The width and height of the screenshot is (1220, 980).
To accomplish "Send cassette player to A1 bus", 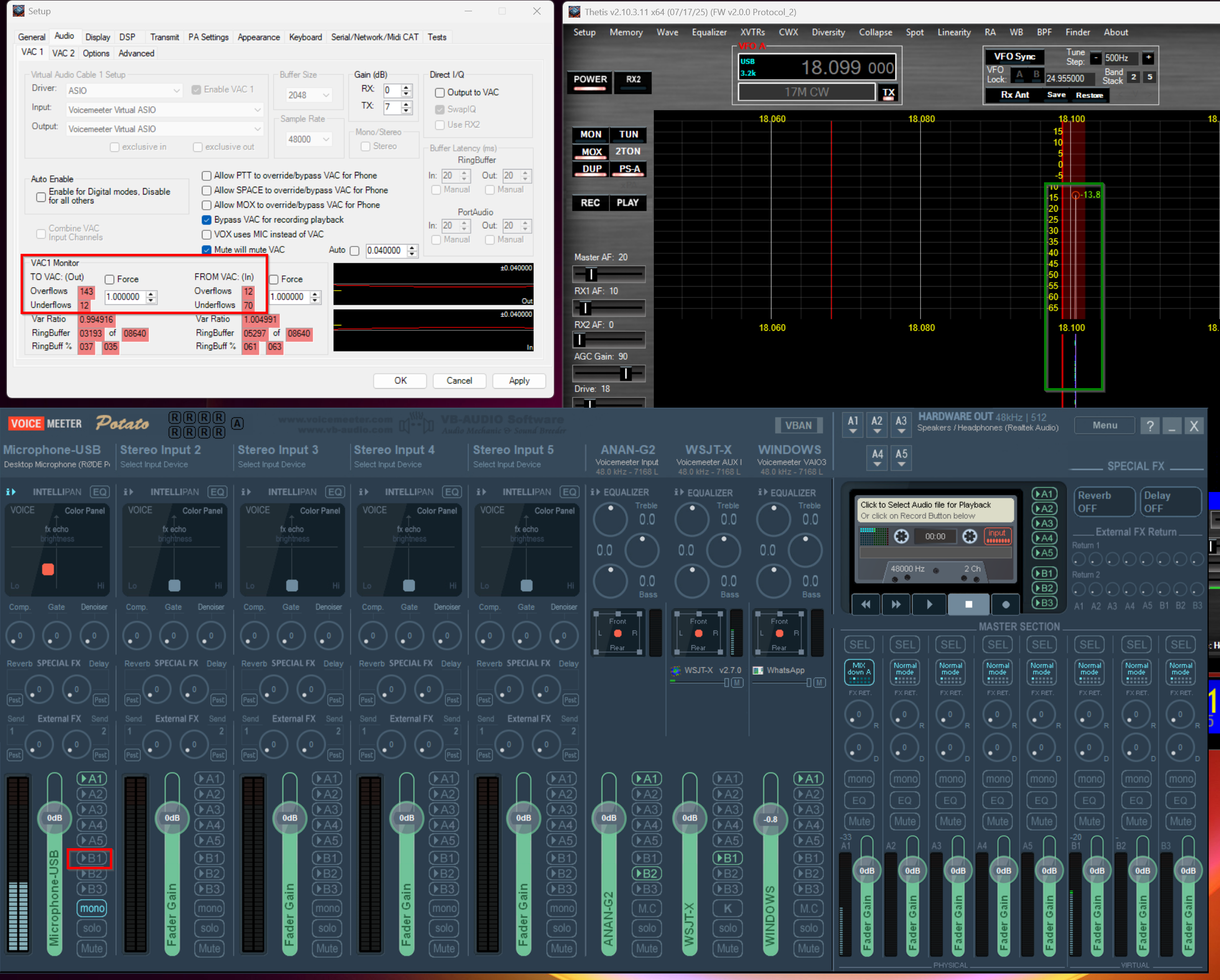I will [x=1044, y=493].
